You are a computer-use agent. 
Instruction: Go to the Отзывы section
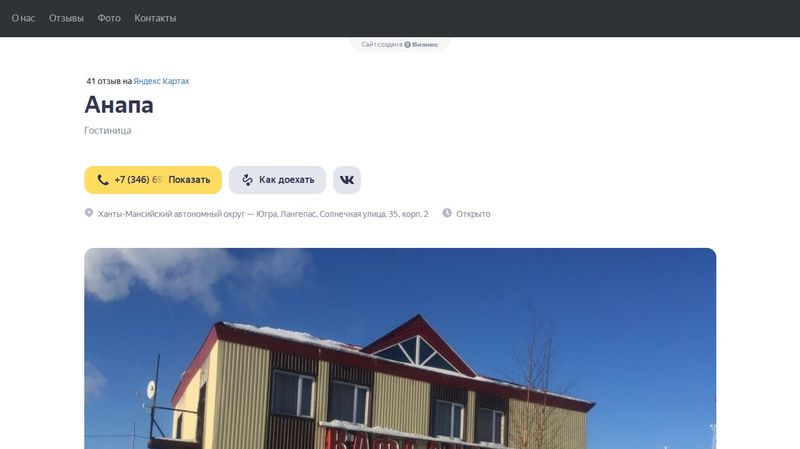pos(66,18)
